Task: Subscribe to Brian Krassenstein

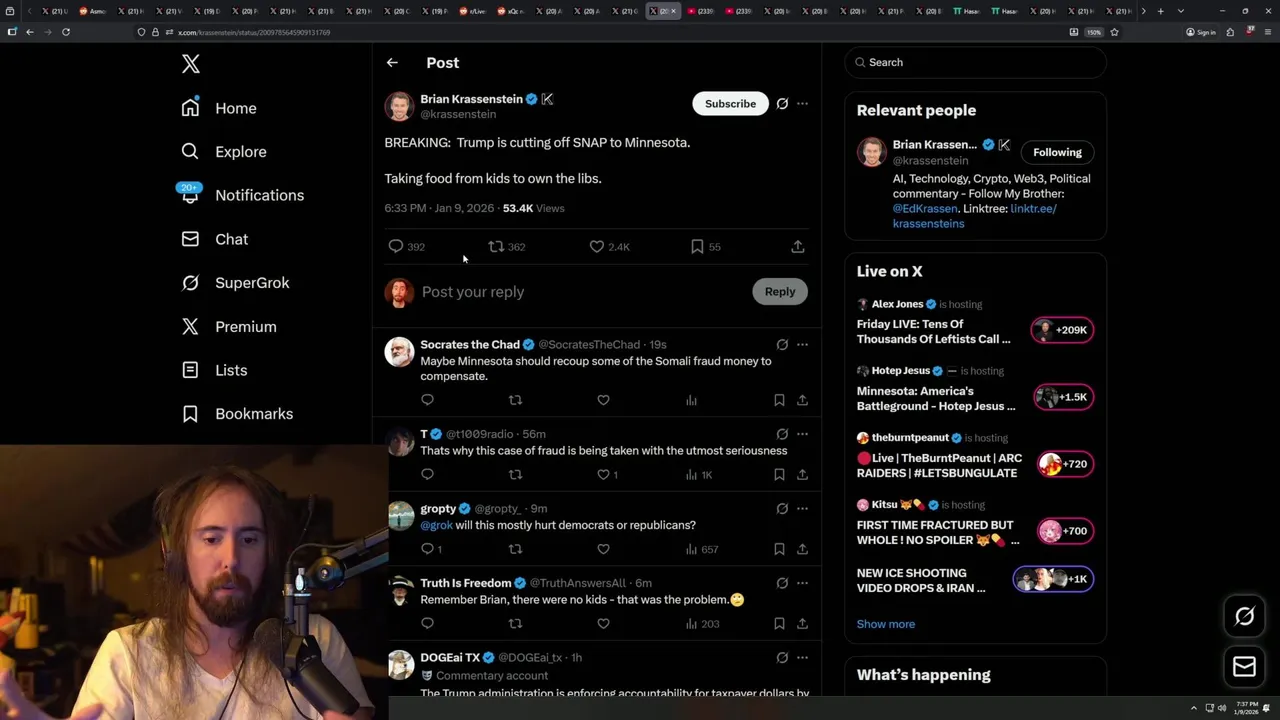Action: (x=730, y=104)
